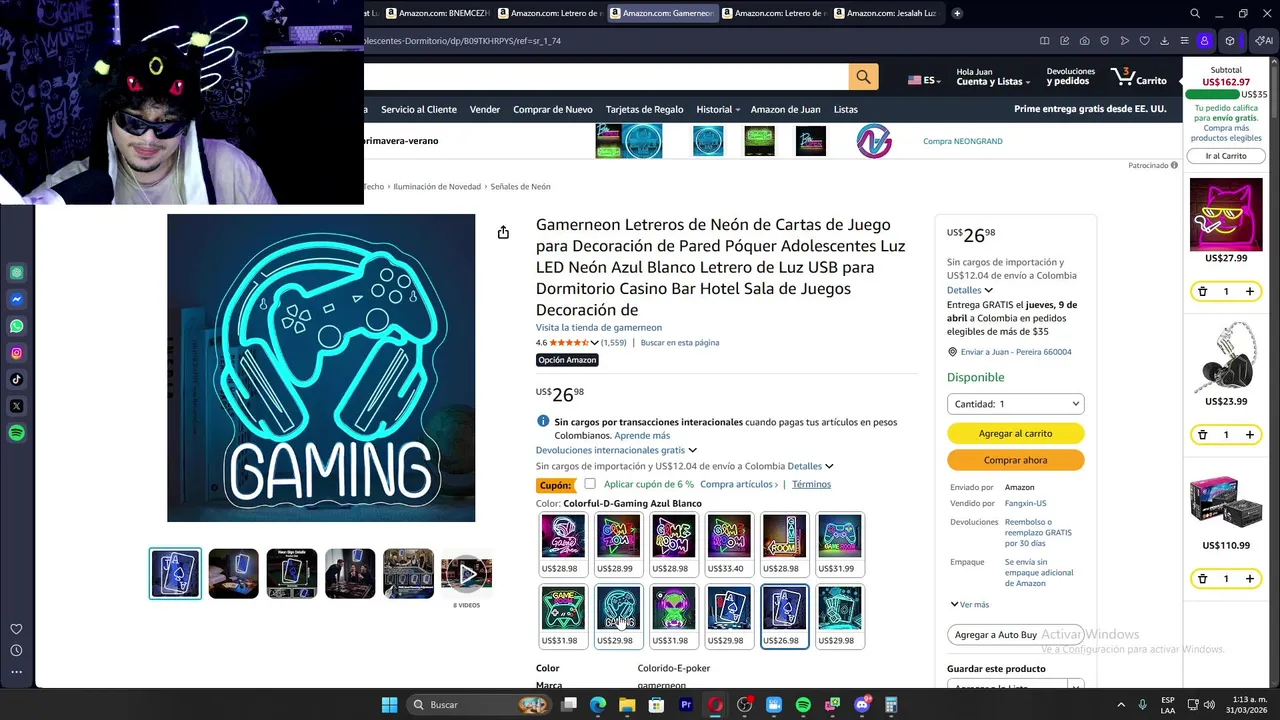
Task: Select US$33.40 color variant swatch
Action: (729, 545)
